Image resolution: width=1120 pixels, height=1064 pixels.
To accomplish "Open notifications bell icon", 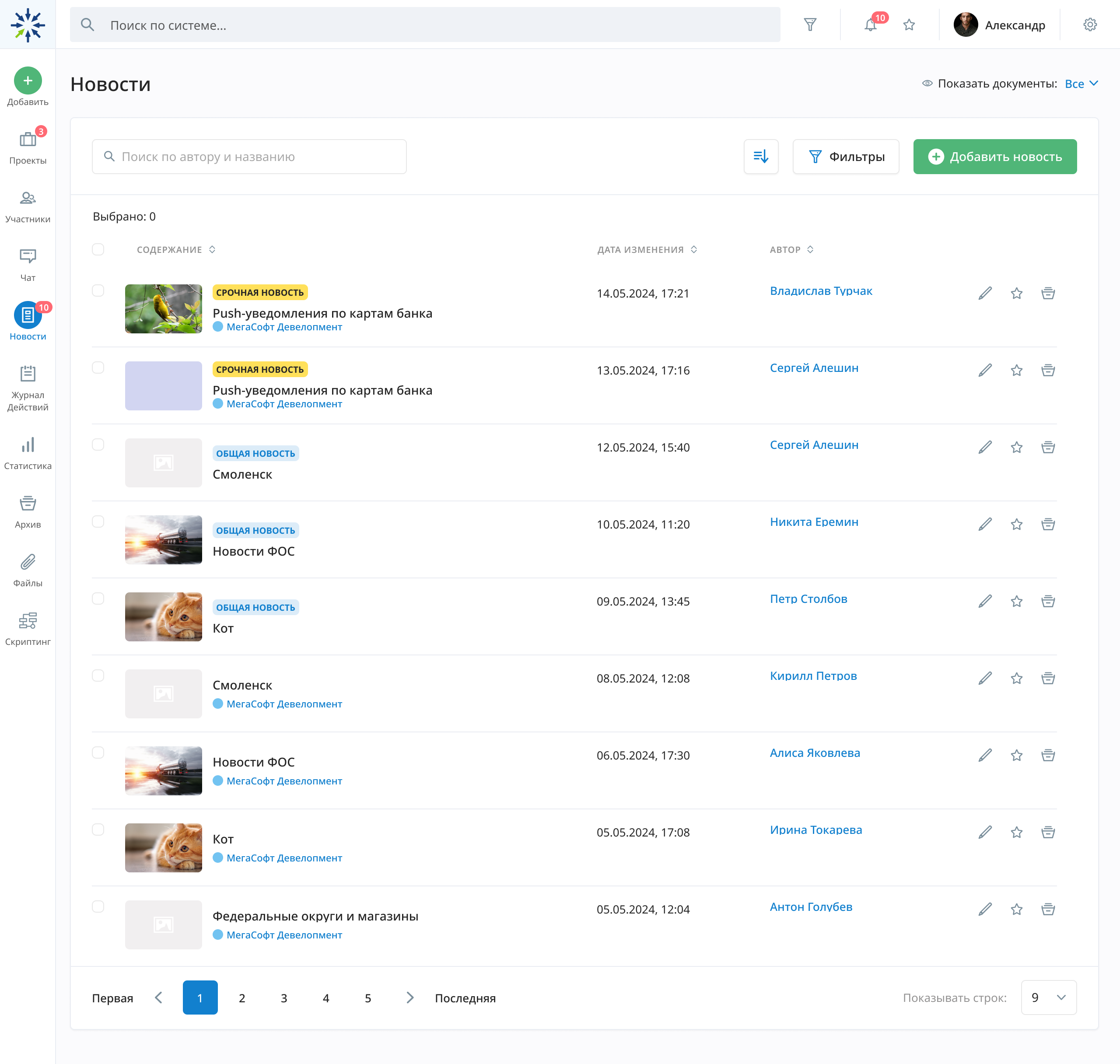I will [x=870, y=25].
